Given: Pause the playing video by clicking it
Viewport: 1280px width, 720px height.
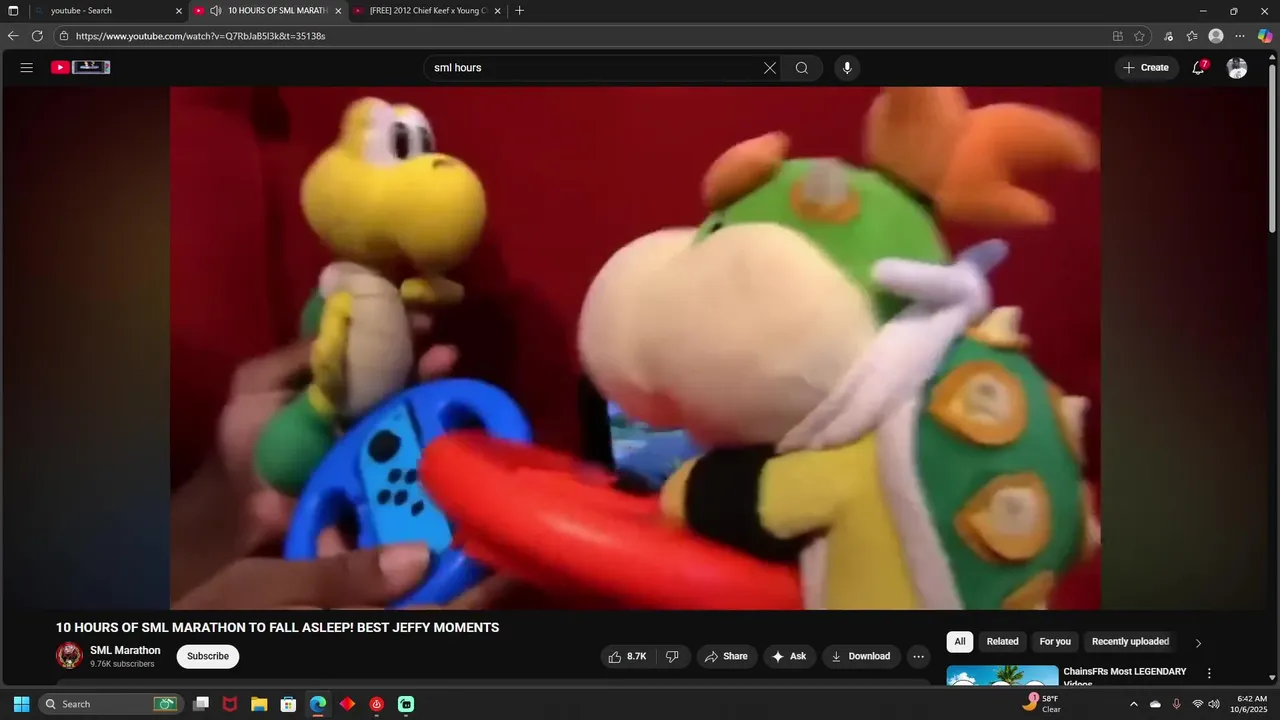Looking at the screenshot, I should click(x=635, y=348).
